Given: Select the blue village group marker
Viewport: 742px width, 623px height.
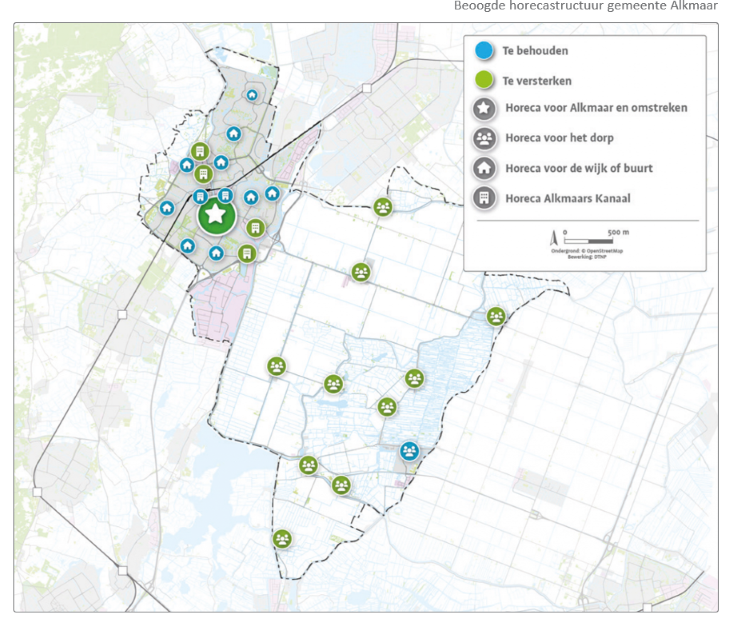Looking at the screenshot, I should point(410,451).
